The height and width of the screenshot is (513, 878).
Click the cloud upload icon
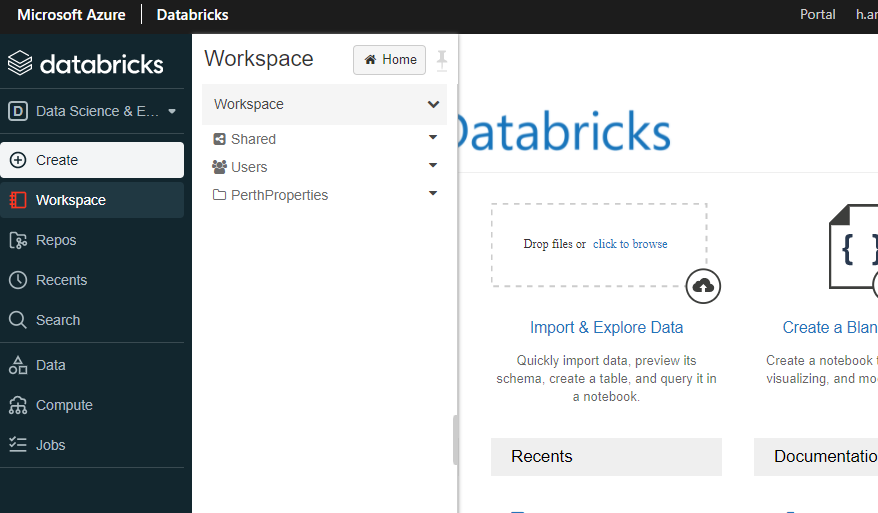tap(703, 286)
